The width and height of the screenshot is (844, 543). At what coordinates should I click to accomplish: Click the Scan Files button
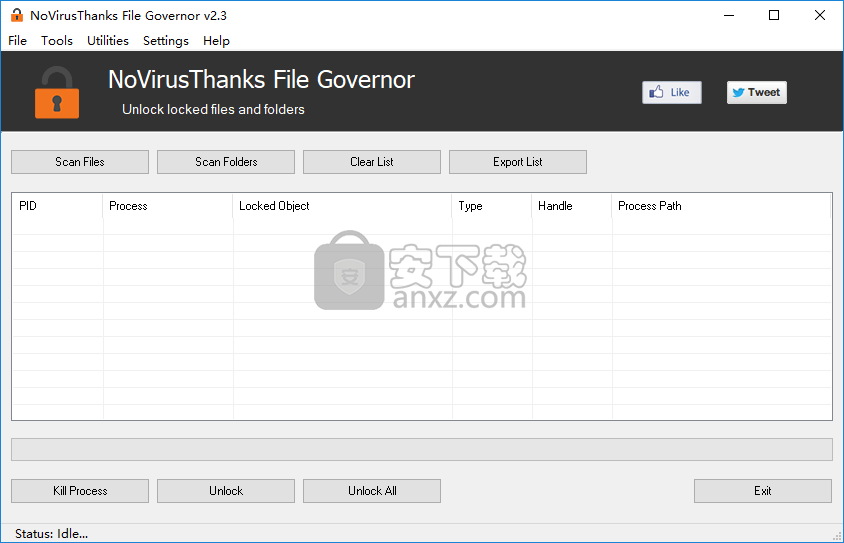click(80, 162)
